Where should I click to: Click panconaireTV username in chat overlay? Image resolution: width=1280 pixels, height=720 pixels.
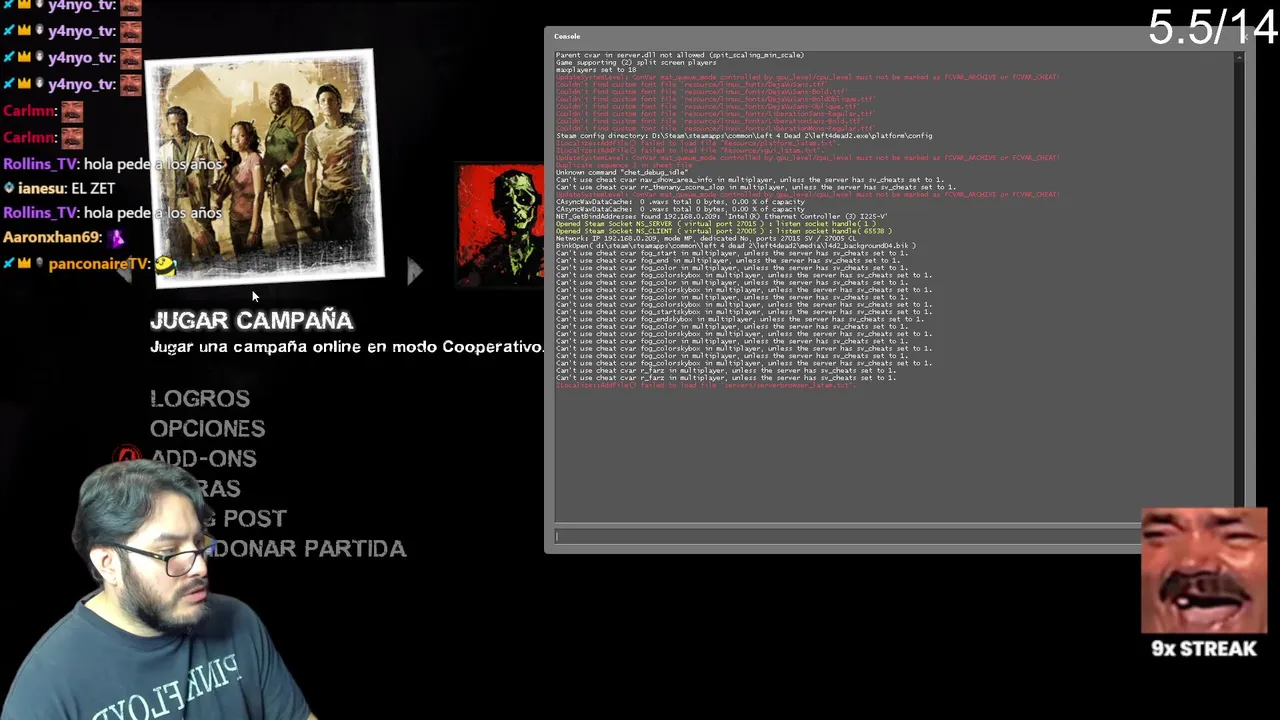(98, 264)
